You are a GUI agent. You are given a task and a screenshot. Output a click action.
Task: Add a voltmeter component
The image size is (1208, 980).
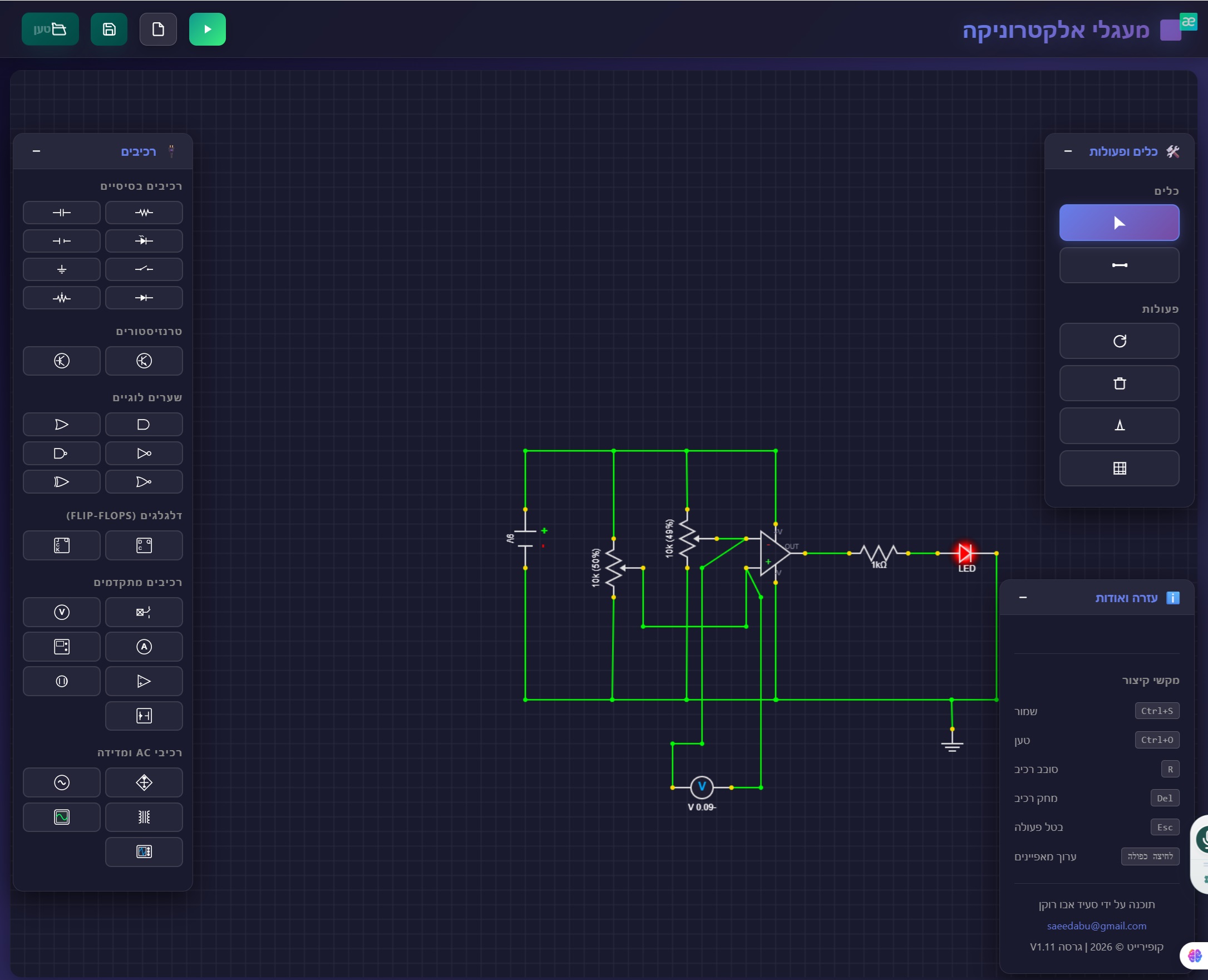coord(62,612)
